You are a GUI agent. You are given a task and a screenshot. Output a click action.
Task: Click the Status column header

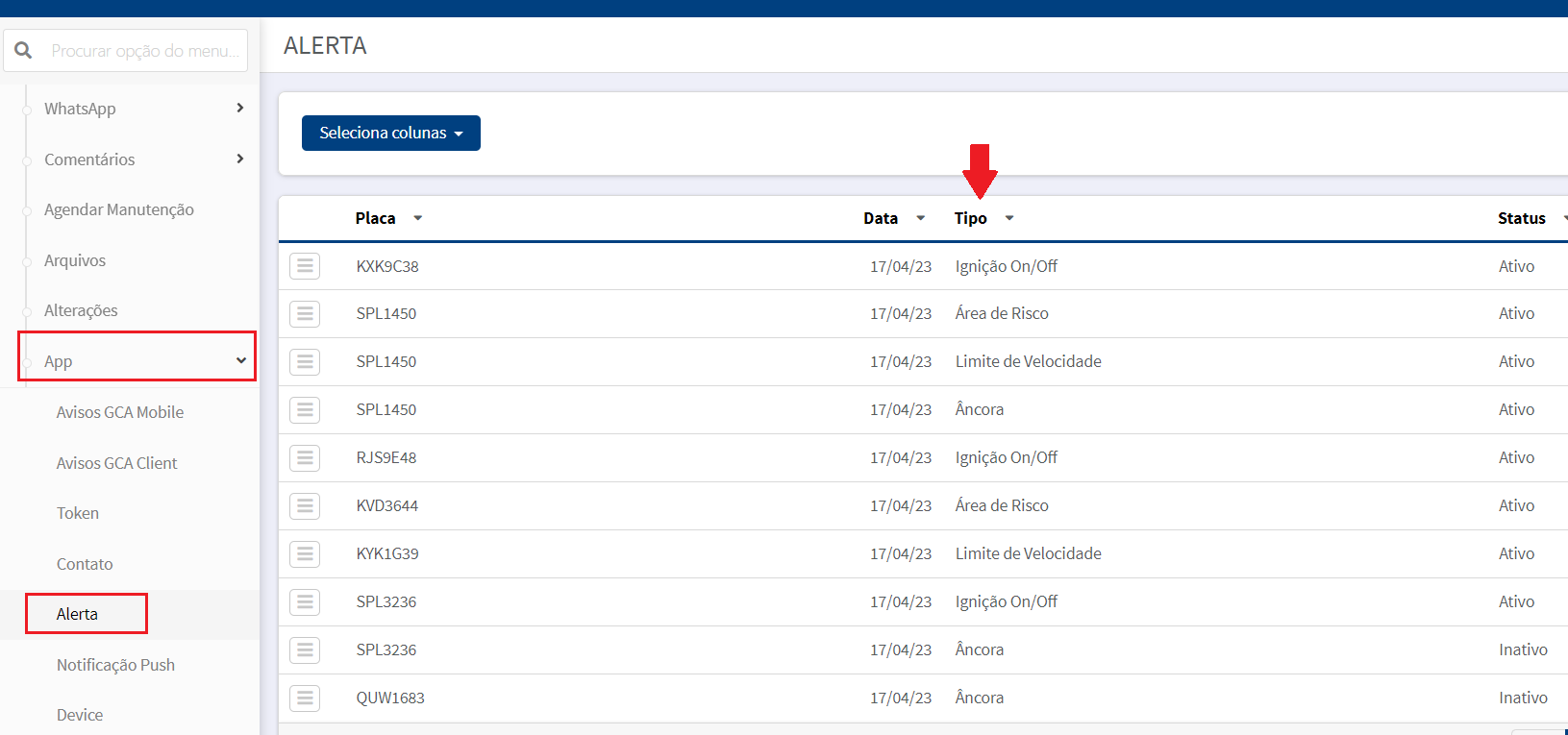pyautogui.click(x=1522, y=218)
